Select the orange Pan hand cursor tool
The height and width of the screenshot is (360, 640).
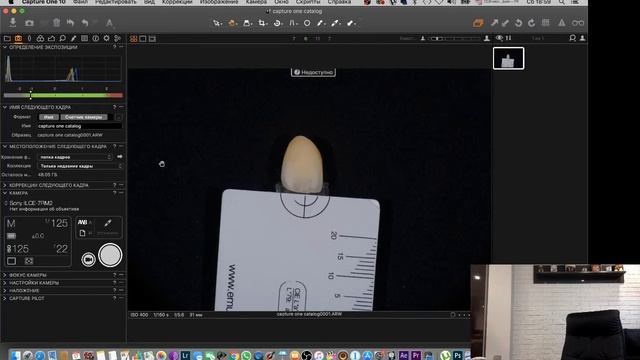point(232,23)
